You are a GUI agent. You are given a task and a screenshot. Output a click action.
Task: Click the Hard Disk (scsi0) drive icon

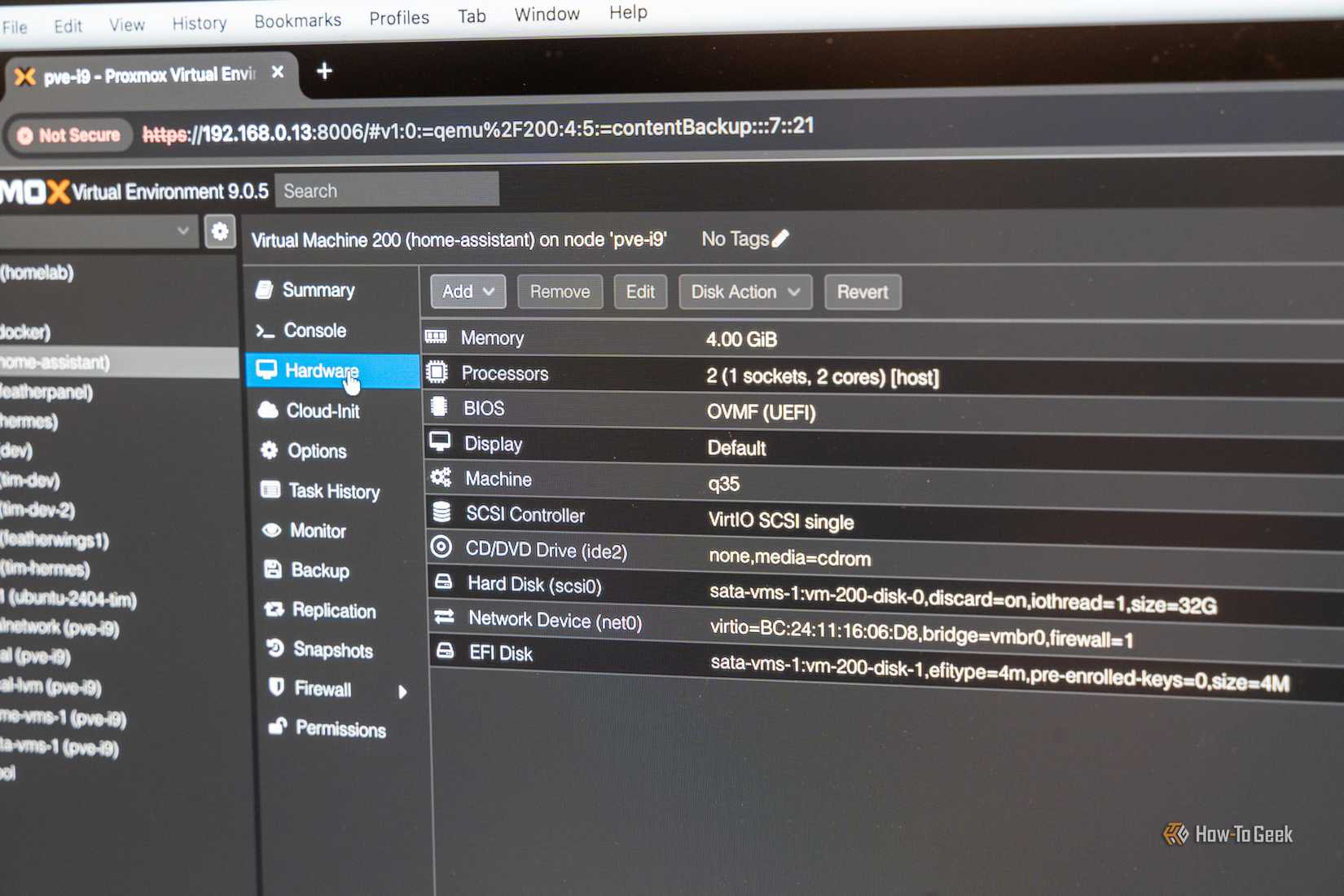pyautogui.click(x=443, y=582)
